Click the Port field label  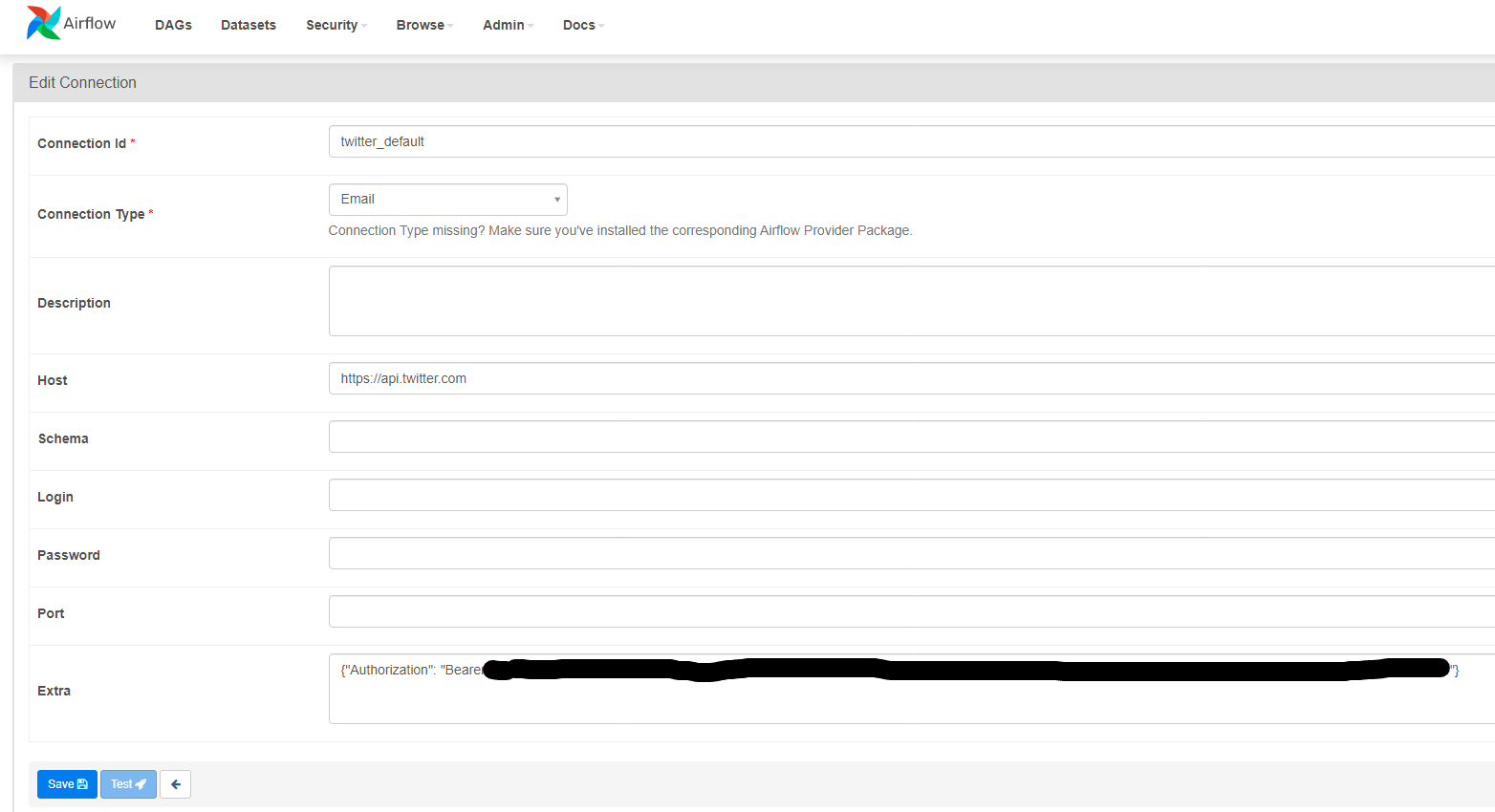[x=51, y=613]
